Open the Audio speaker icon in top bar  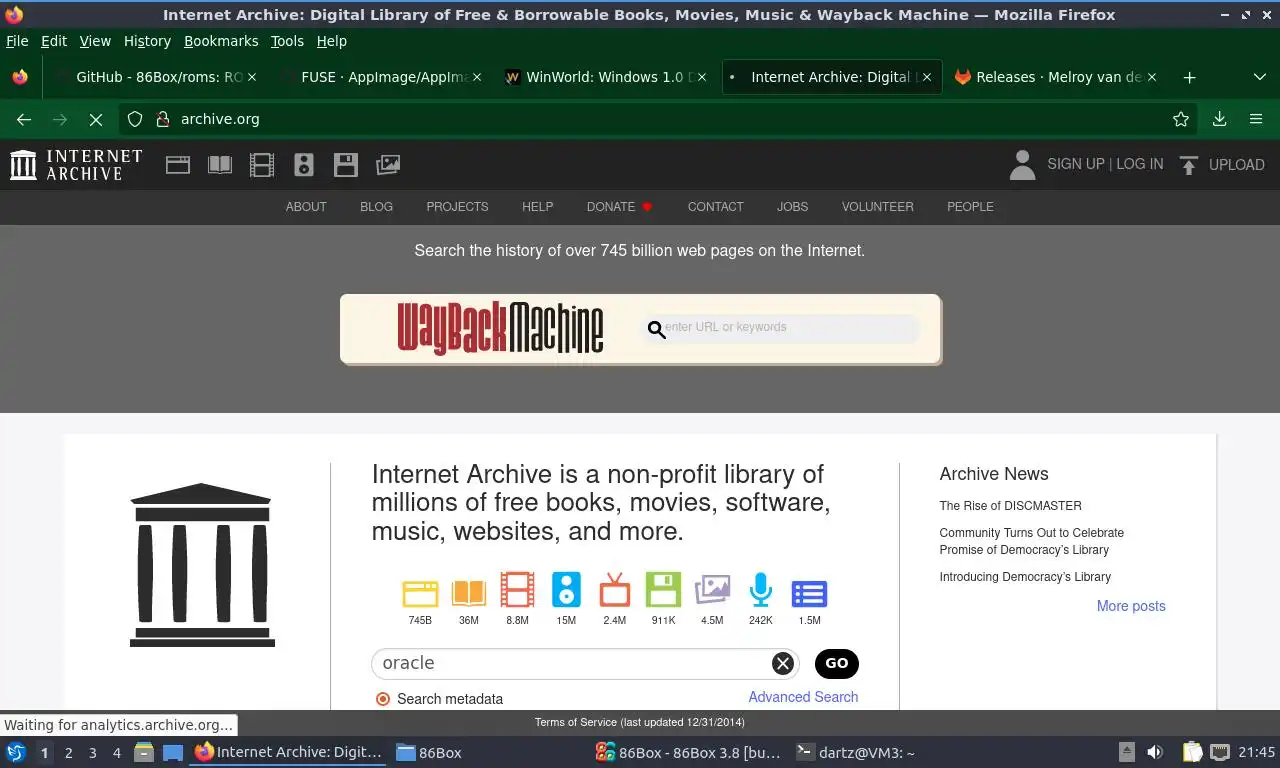(x=304, y=165)
